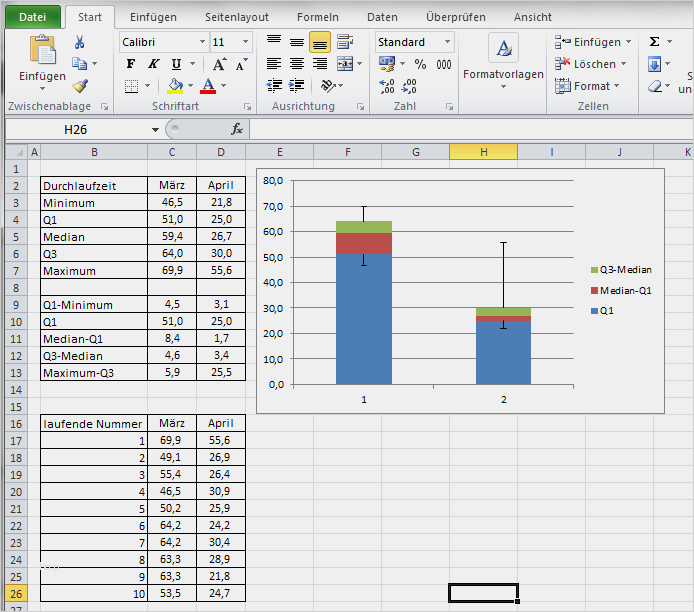Switch to the Formeln ribbon tab
Image resolution: width=694 pixels, height=612 pixels.
[318, 17]
